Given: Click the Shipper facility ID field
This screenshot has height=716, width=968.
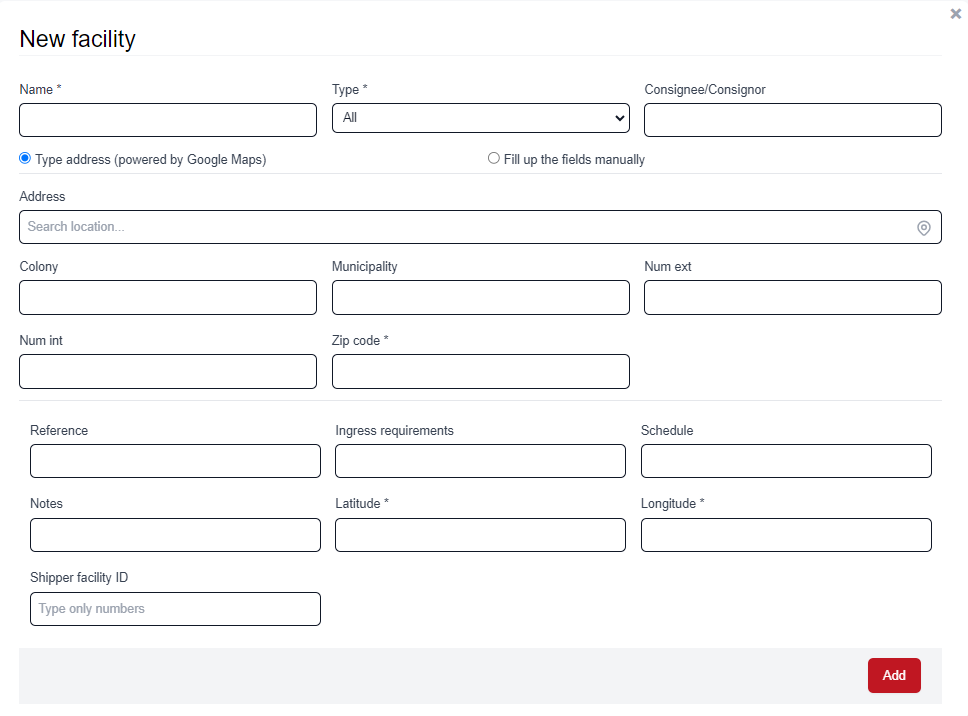Looking at the screenshot, I should [x=175, y=609].
